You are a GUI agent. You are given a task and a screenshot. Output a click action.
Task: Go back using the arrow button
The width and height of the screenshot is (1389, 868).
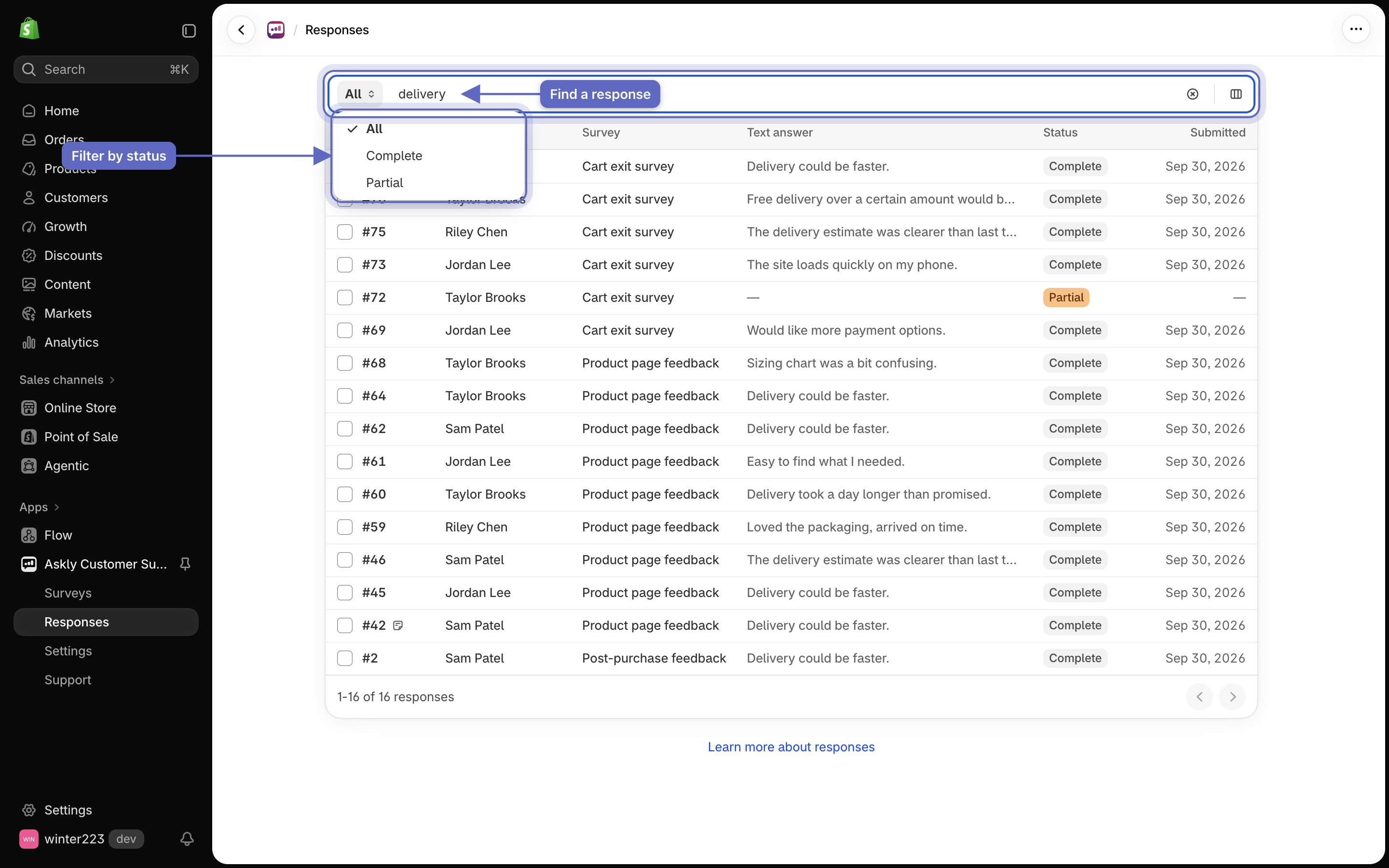click(241, 30)
